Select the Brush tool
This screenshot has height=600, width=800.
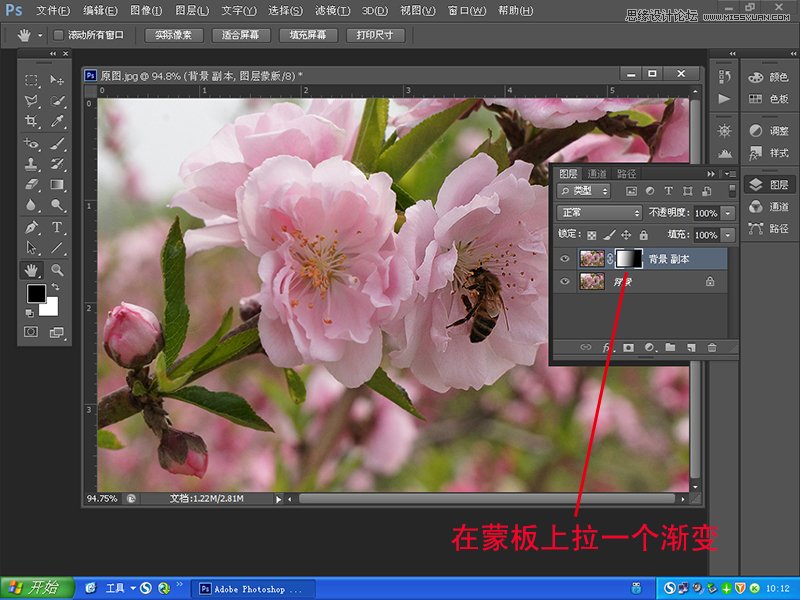(57, 143)
